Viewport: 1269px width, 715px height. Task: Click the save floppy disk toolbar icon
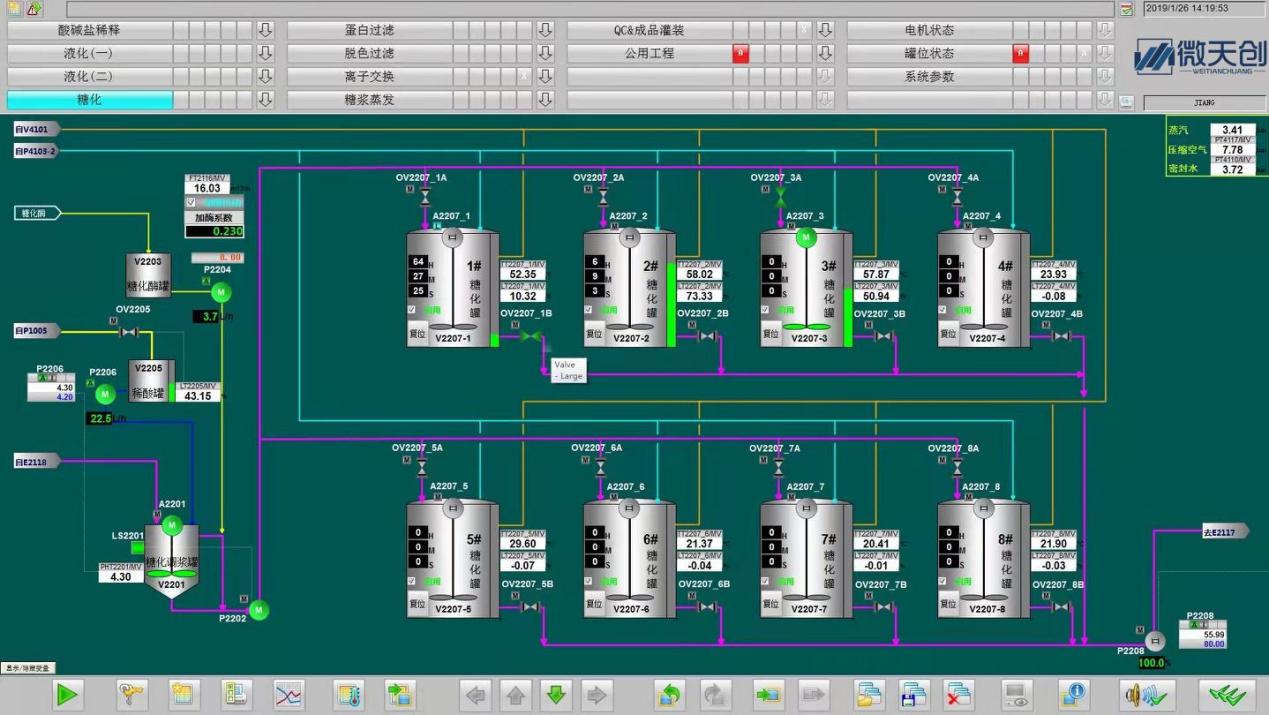[x=914, y=694]
